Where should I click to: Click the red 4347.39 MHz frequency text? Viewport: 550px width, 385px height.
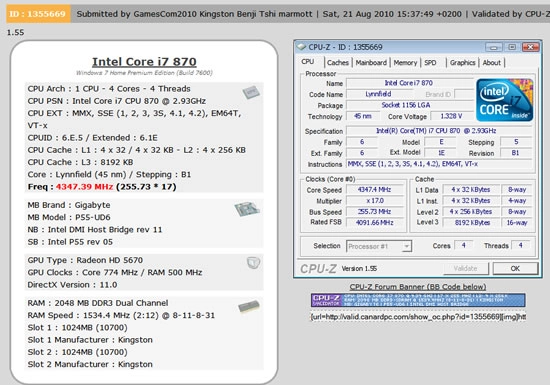(85, 187)
